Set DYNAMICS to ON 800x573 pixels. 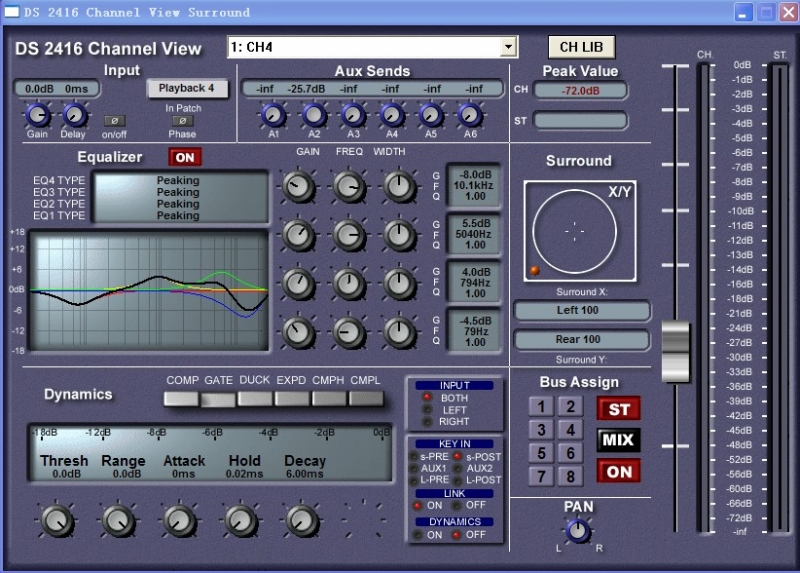coord(417,535)
